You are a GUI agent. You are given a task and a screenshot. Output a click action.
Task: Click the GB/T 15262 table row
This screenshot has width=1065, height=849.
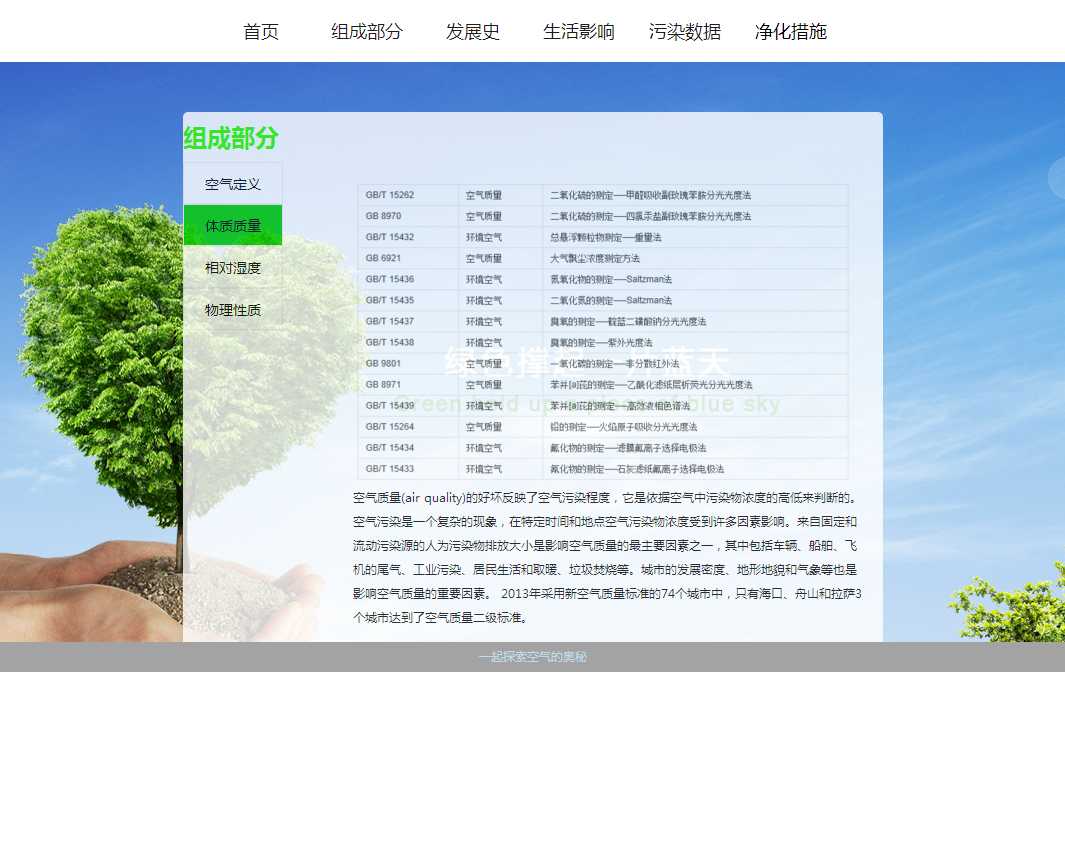[602, 195]
